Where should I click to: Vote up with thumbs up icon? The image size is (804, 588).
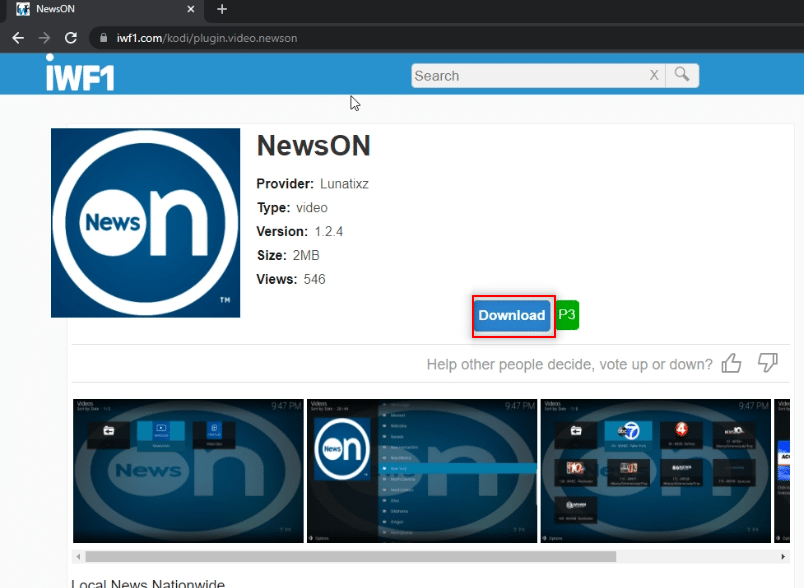click(x=732, y=363)
